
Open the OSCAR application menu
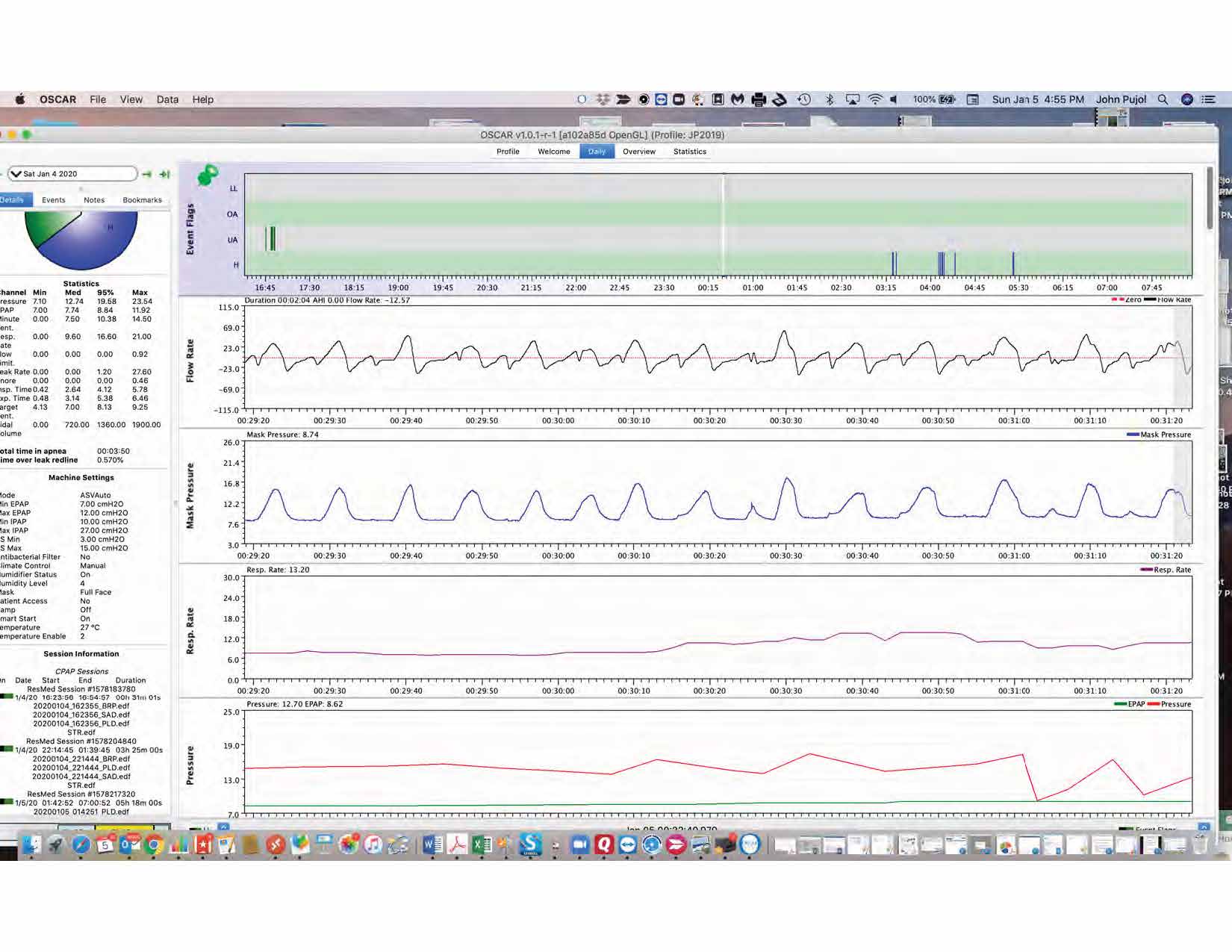click(57, 99)
